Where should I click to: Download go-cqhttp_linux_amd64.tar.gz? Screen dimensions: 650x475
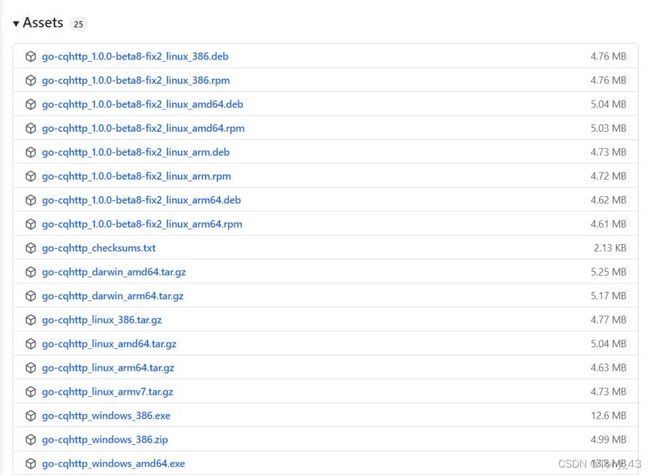(109, 344)
